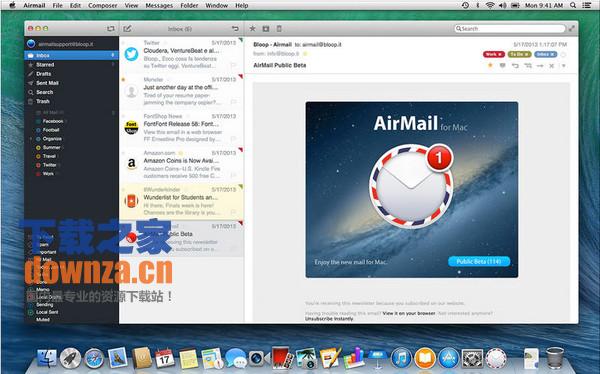Remove the green To Do label tag
The width and height of the screenshot is (600, 374).
click(527, 54)
